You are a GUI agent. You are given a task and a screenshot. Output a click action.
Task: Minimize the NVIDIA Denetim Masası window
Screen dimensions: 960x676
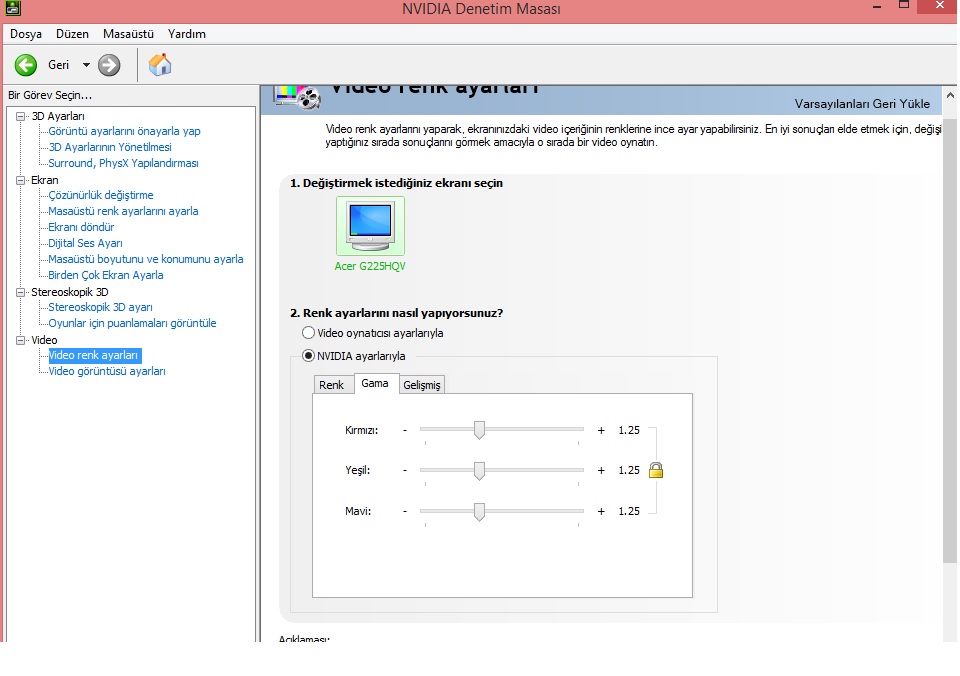pyautogui.click(x=877, y=7)
